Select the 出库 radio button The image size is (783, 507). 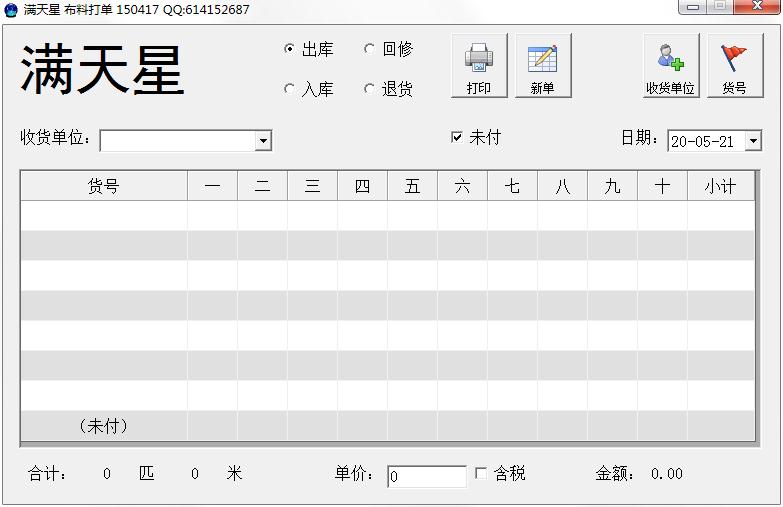290,49
